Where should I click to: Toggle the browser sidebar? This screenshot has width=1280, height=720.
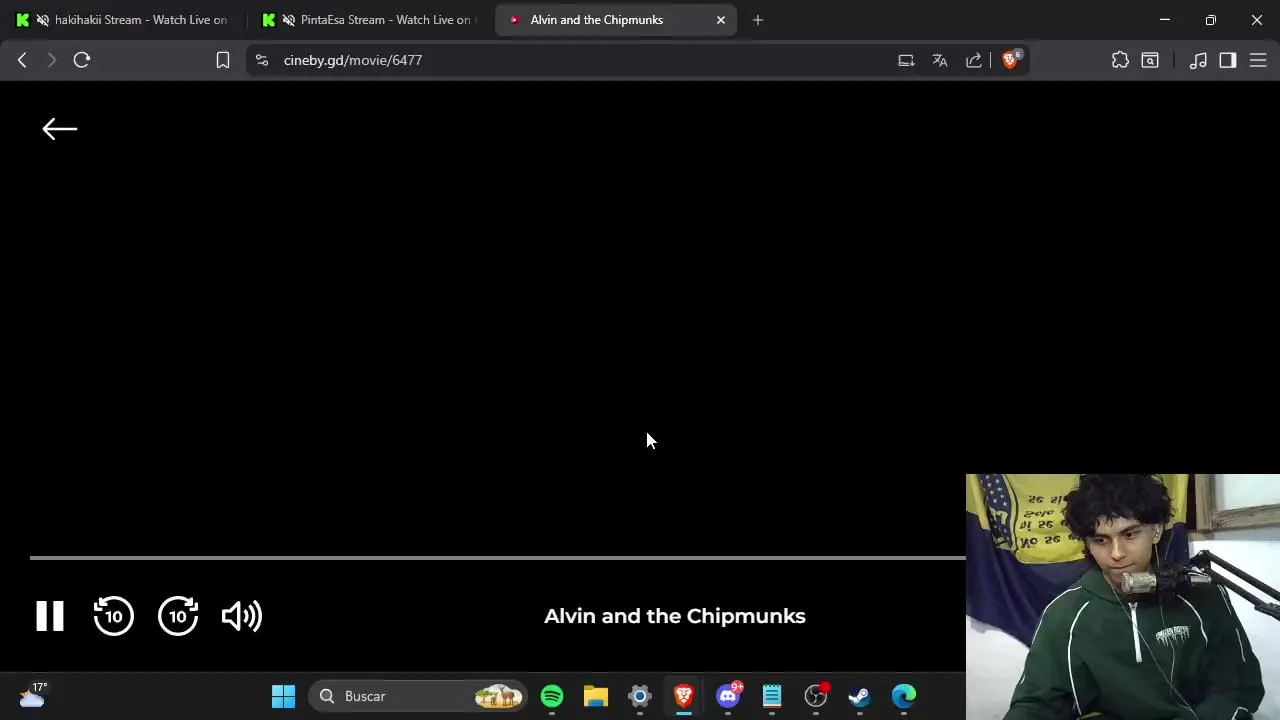coord(1228,60)
